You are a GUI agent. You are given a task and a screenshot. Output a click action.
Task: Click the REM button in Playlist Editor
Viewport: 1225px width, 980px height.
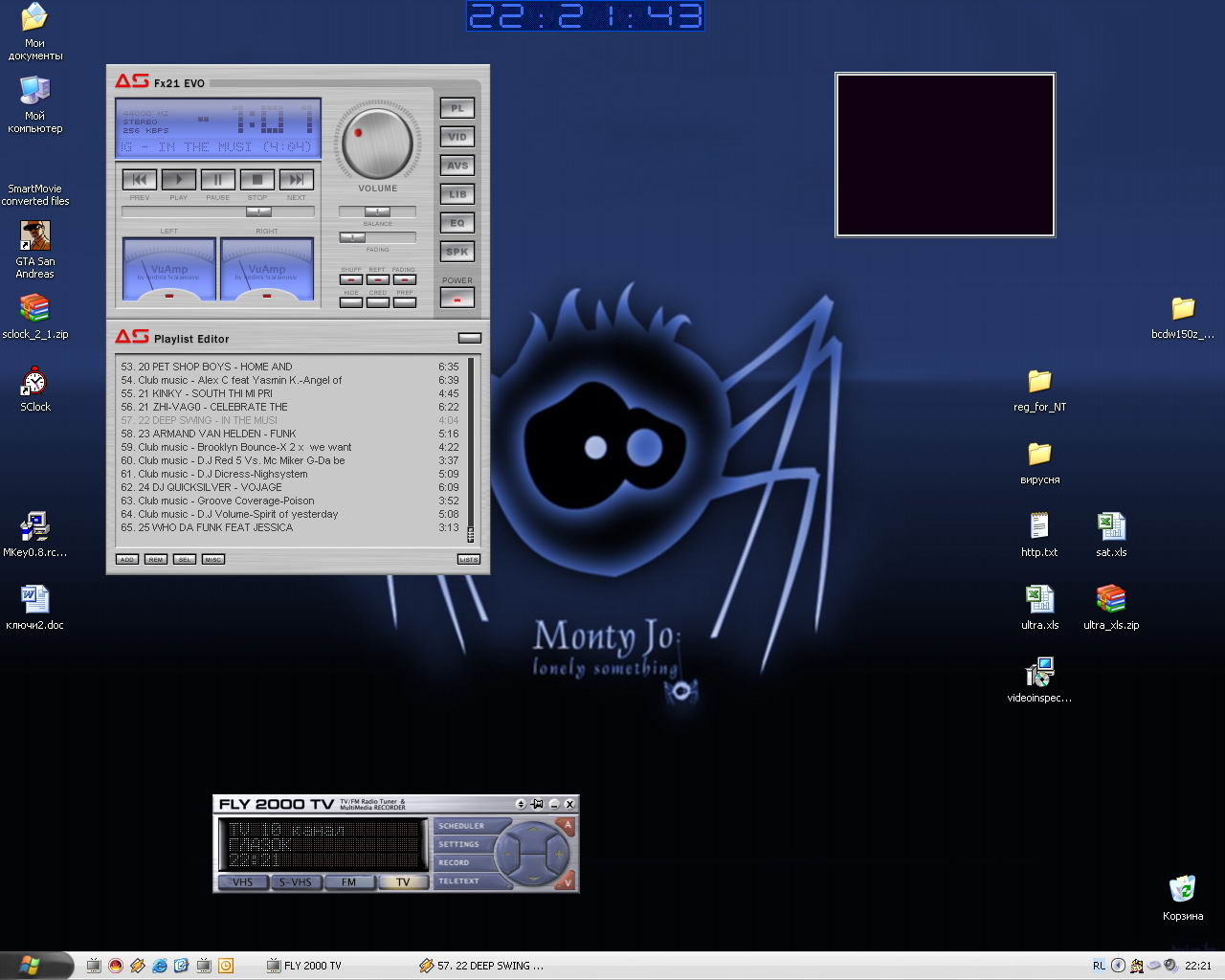(156, 559)
